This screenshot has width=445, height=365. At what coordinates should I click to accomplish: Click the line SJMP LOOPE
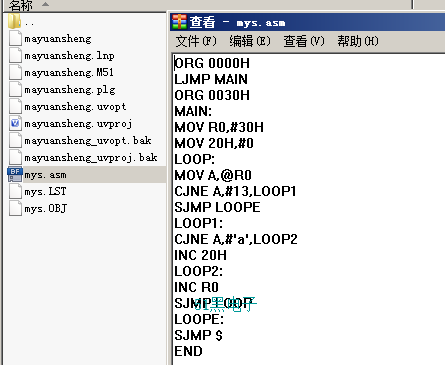[x=217, y=207]
